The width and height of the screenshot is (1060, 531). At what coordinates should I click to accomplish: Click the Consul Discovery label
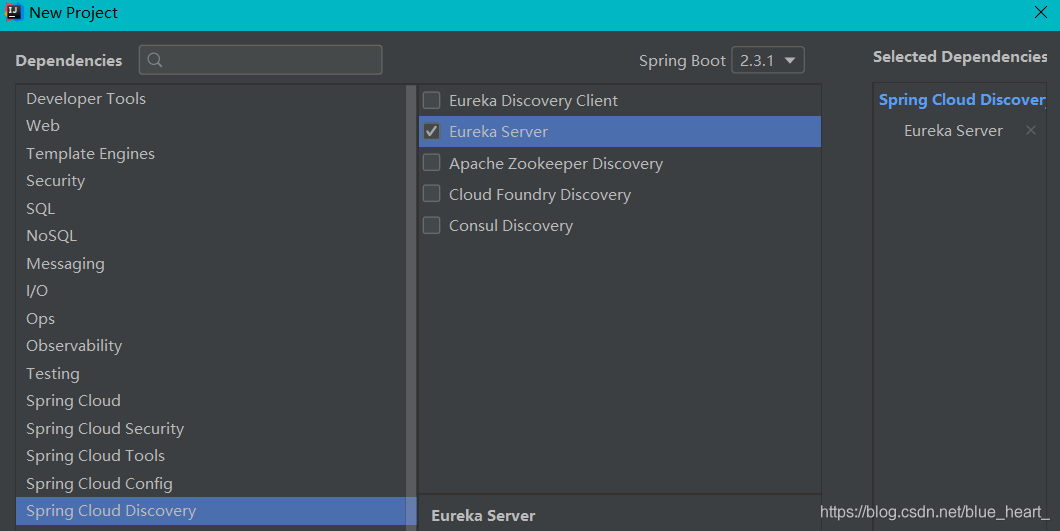[510, 226]
